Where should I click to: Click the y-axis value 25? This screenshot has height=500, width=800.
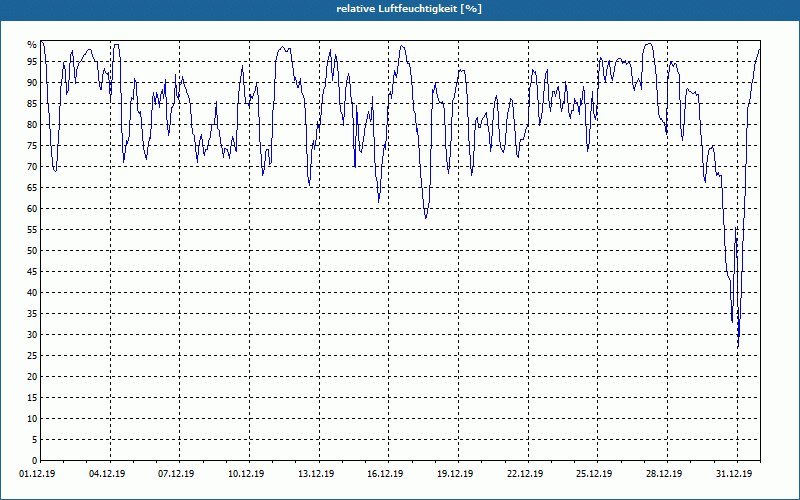point(32,356)
